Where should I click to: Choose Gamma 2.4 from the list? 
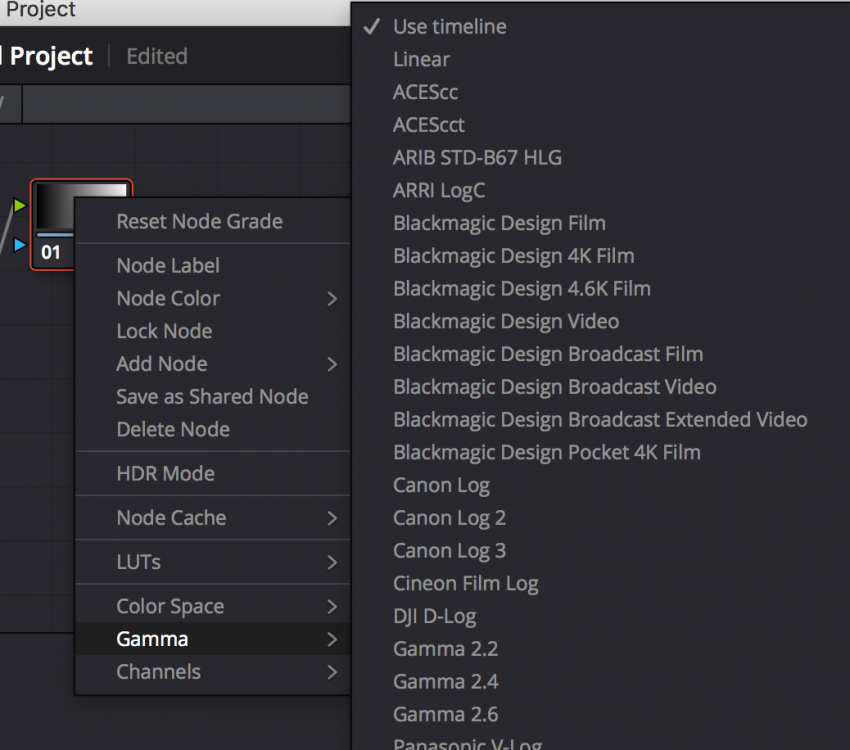click(x=445, y=682)
